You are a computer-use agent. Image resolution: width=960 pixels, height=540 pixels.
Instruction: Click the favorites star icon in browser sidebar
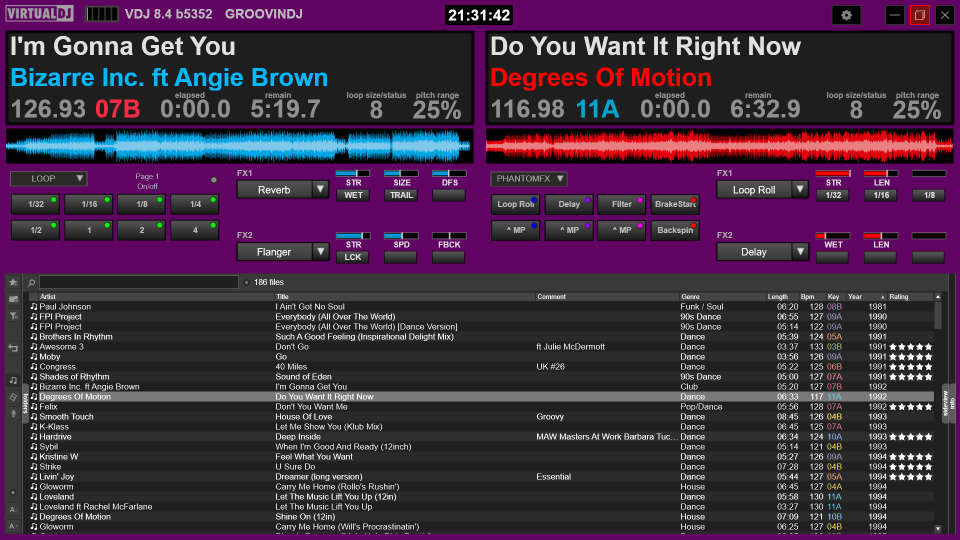pyautogui.click(x=13, y=283)
